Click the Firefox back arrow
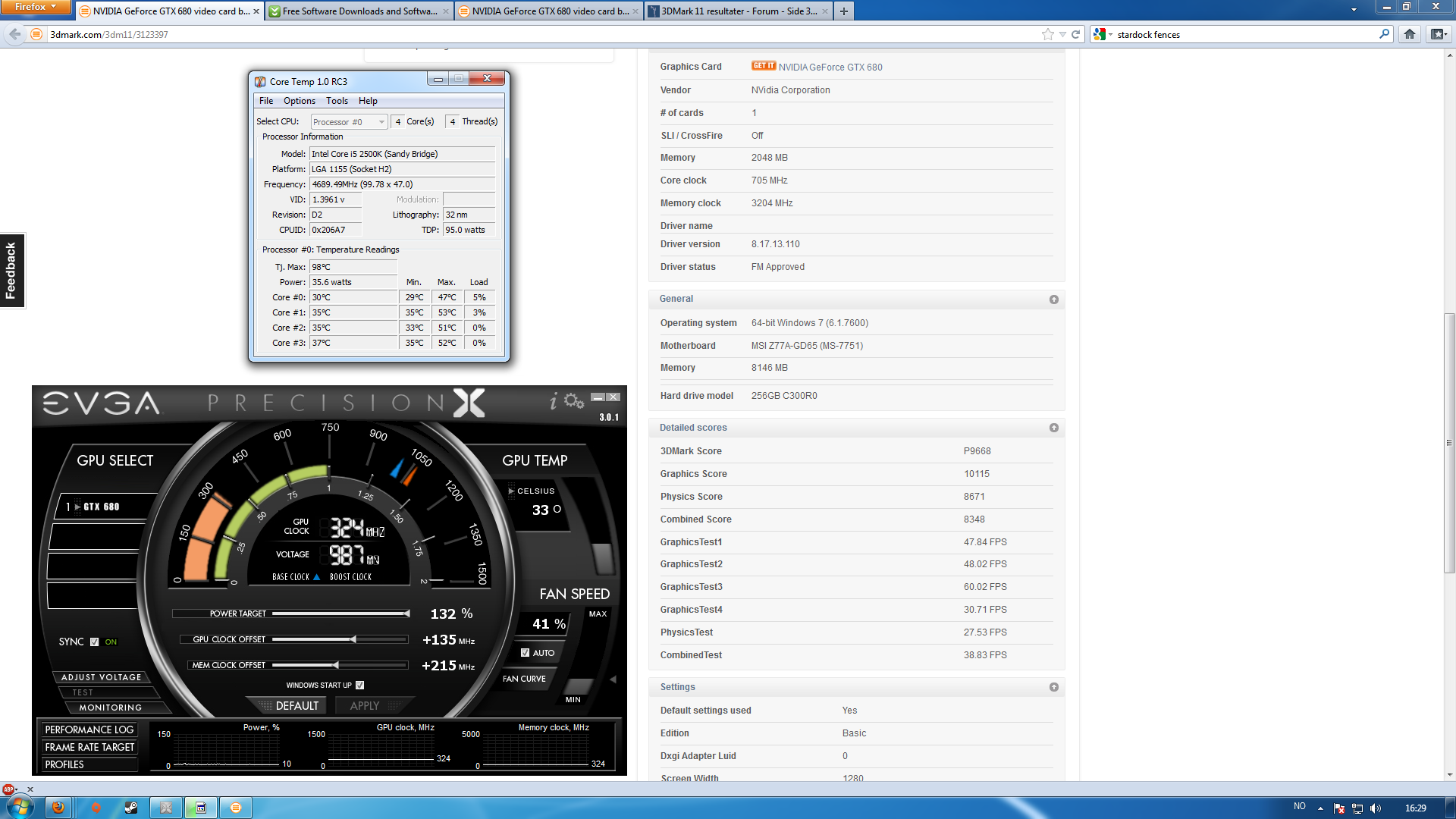 tap(14, 34)
